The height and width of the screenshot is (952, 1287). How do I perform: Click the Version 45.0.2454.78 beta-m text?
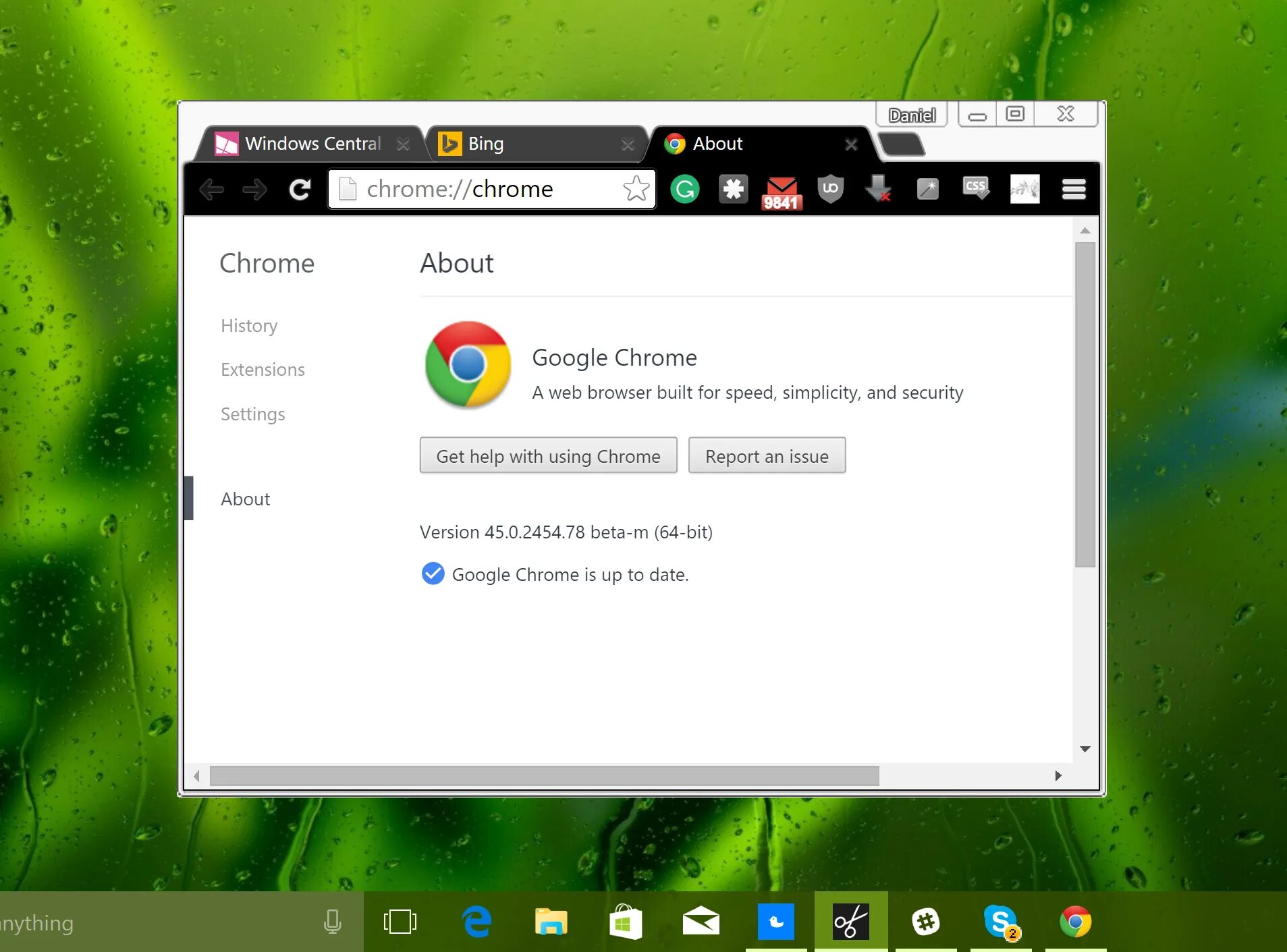566,532
